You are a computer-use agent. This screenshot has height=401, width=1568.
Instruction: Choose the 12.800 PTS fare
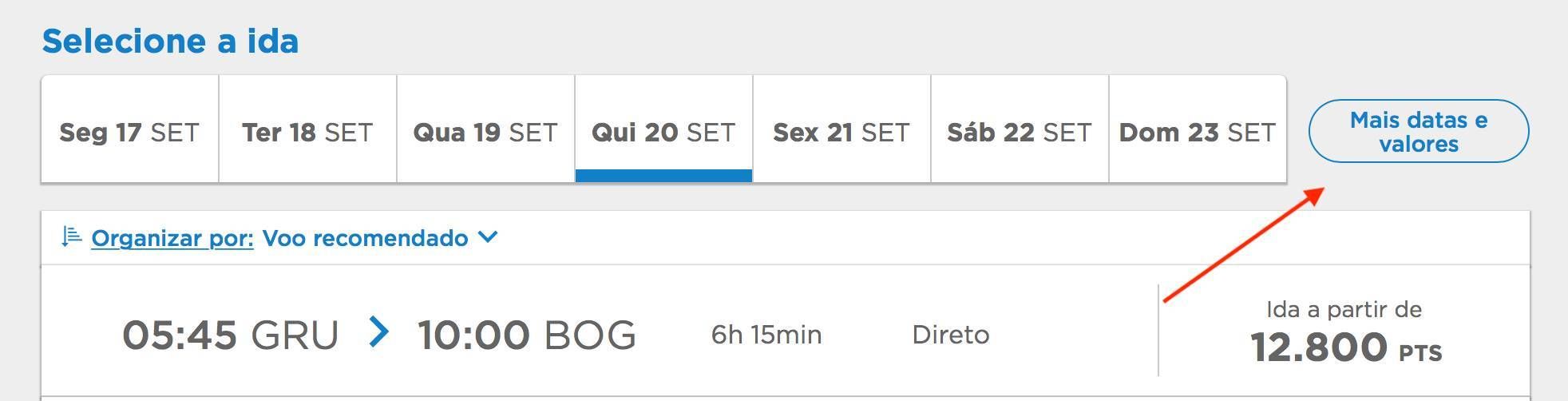point(1346,347)
